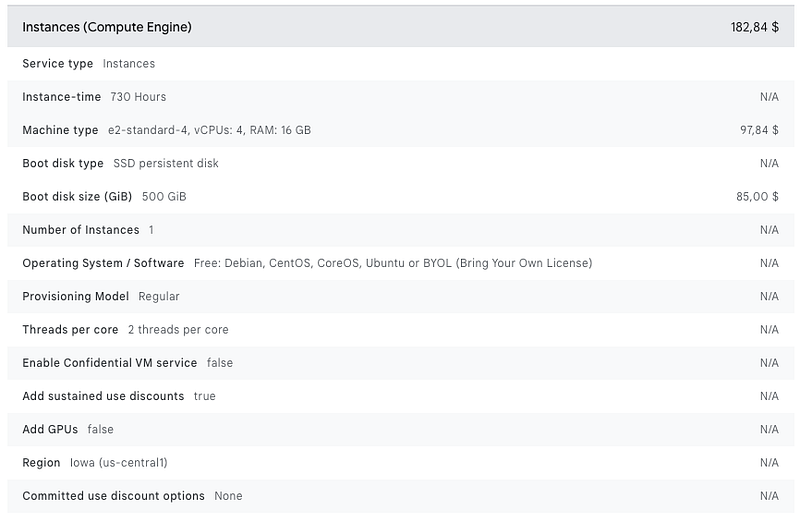Click the boot disk cost 85,00 $

(757, 196)
